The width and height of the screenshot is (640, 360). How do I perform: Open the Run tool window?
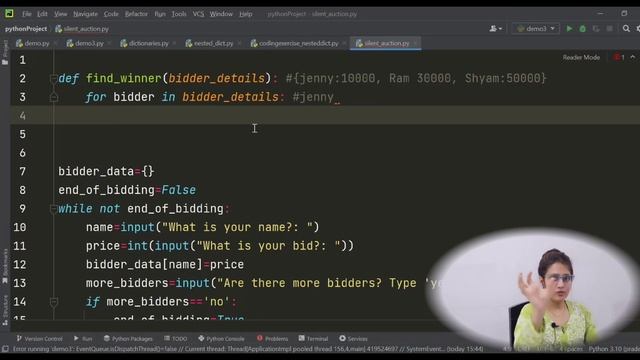tap(83, 338)
